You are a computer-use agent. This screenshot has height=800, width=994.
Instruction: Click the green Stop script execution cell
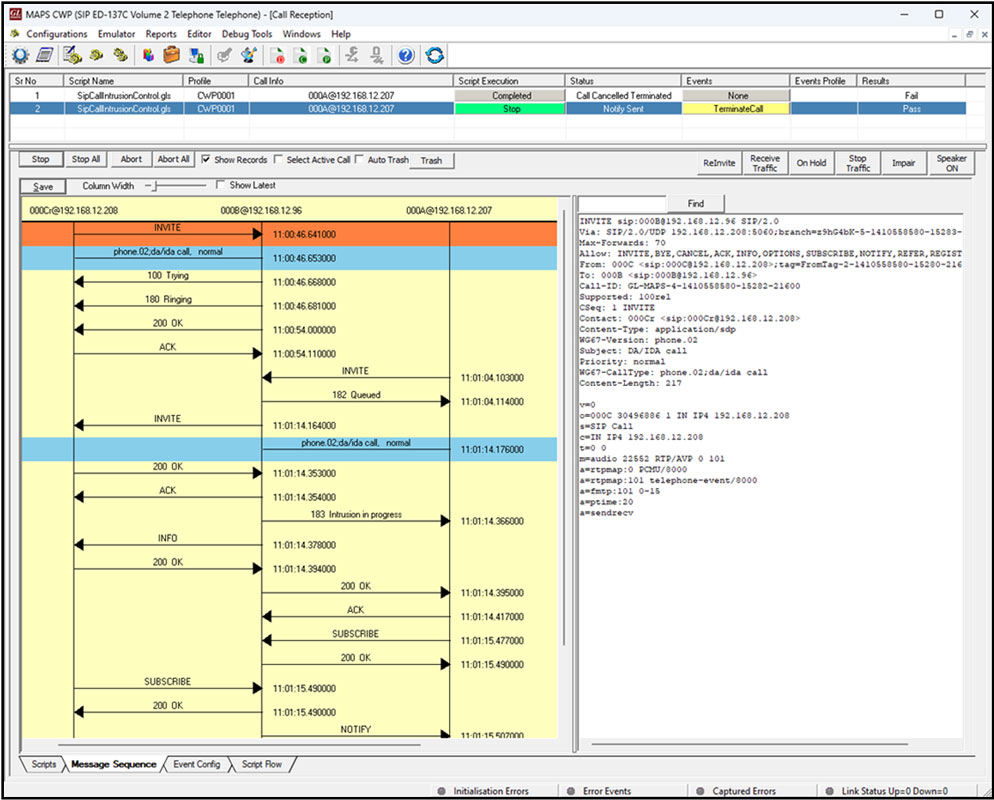tap(510, 108)
